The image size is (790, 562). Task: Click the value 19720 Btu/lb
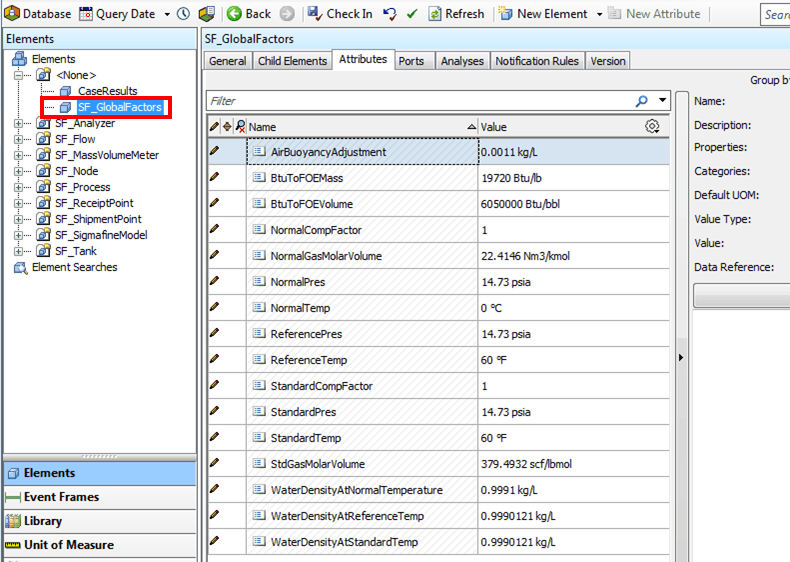point(511,178)
